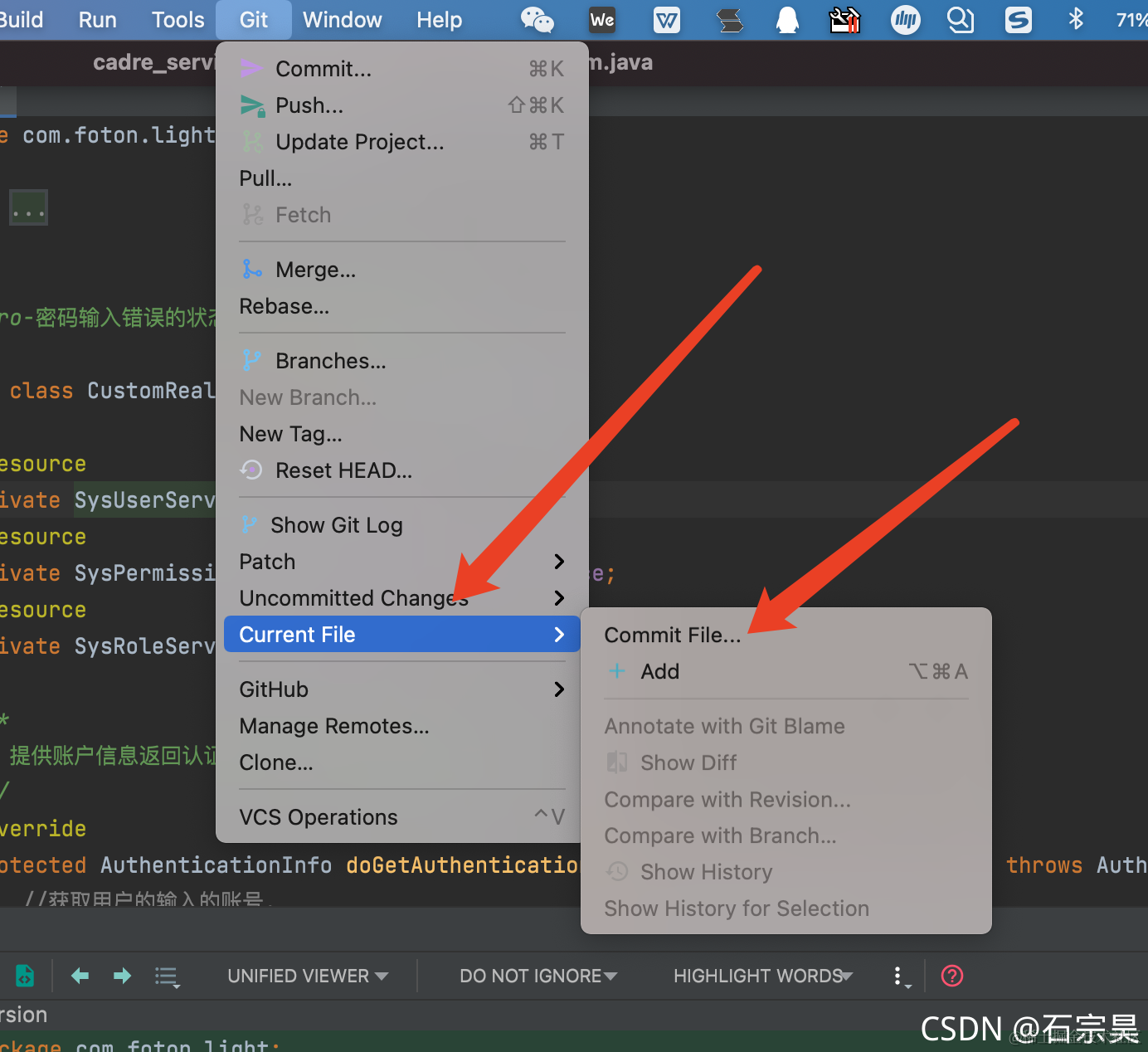This screenshot has height=1052, width=1148.
Task: Open the Build menu
Action: 20,19
